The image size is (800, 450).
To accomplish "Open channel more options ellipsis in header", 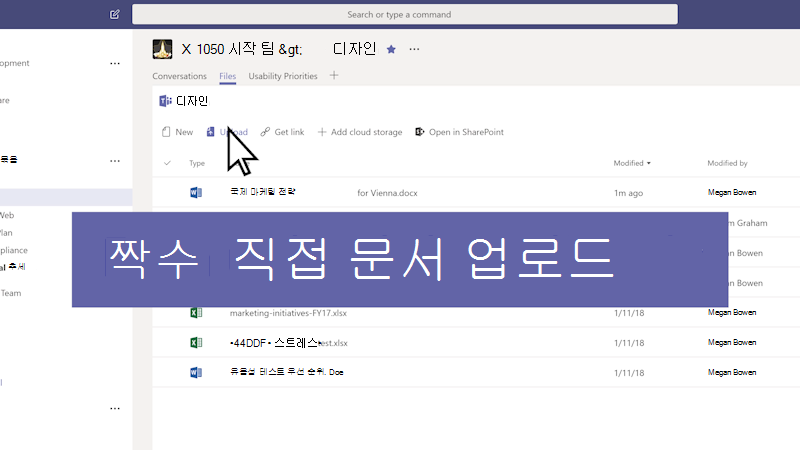I will (x=414, y=49).
